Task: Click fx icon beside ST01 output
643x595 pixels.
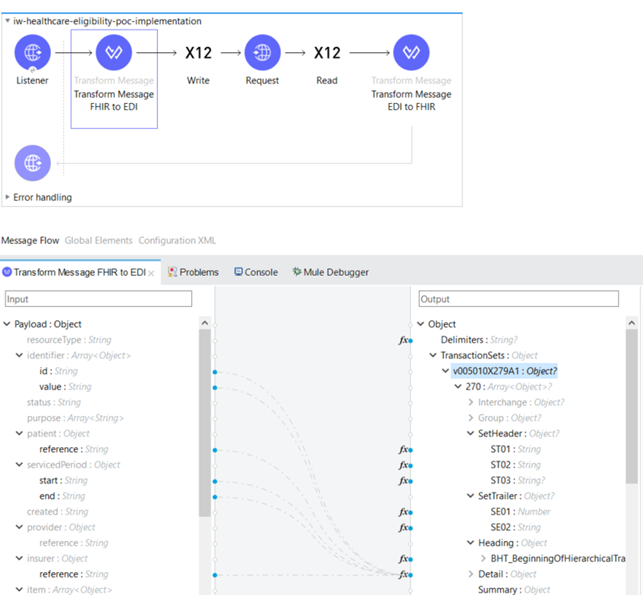Action: point(404,449)
